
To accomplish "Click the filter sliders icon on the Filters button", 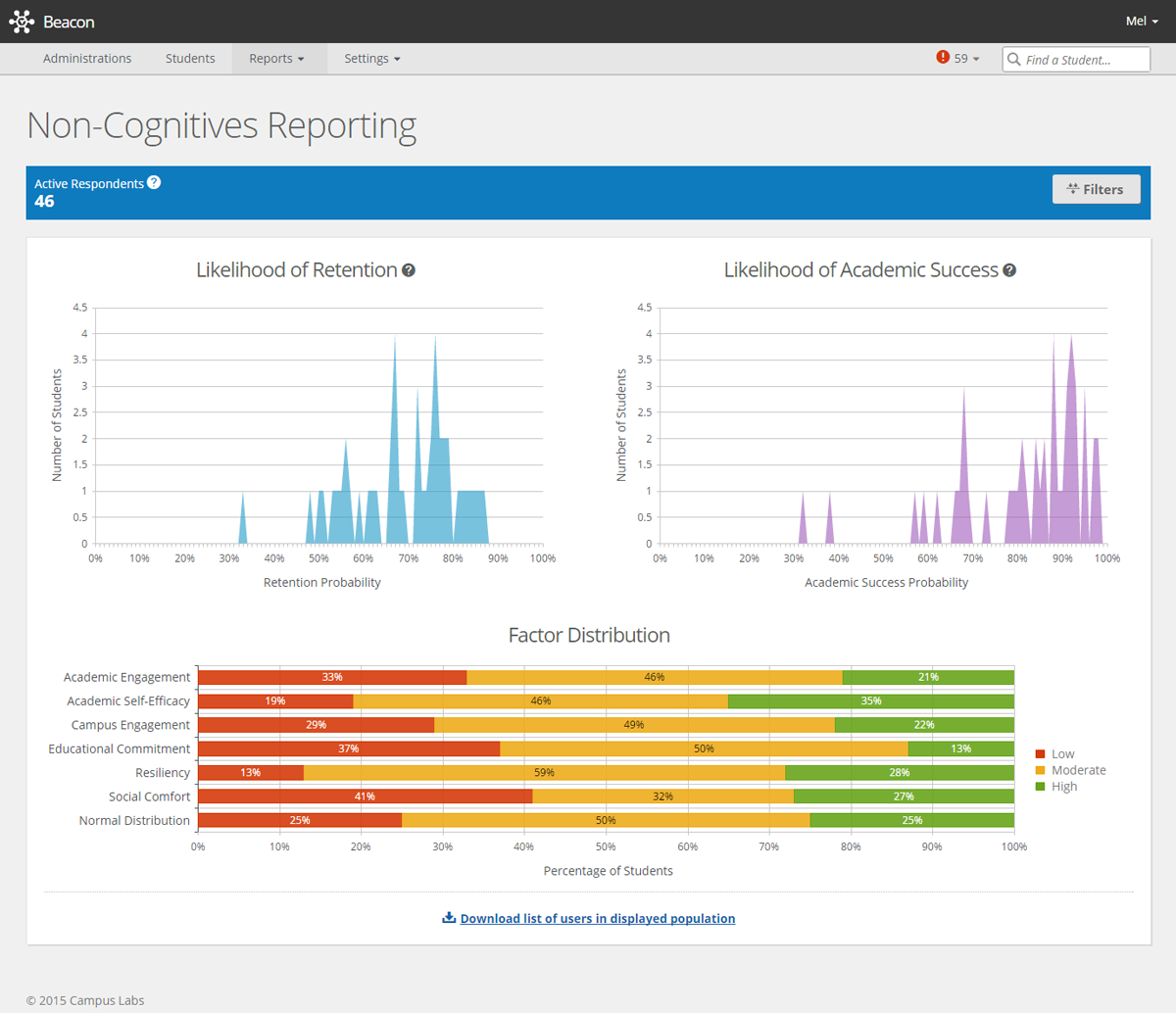I will tap(1074, 188).
